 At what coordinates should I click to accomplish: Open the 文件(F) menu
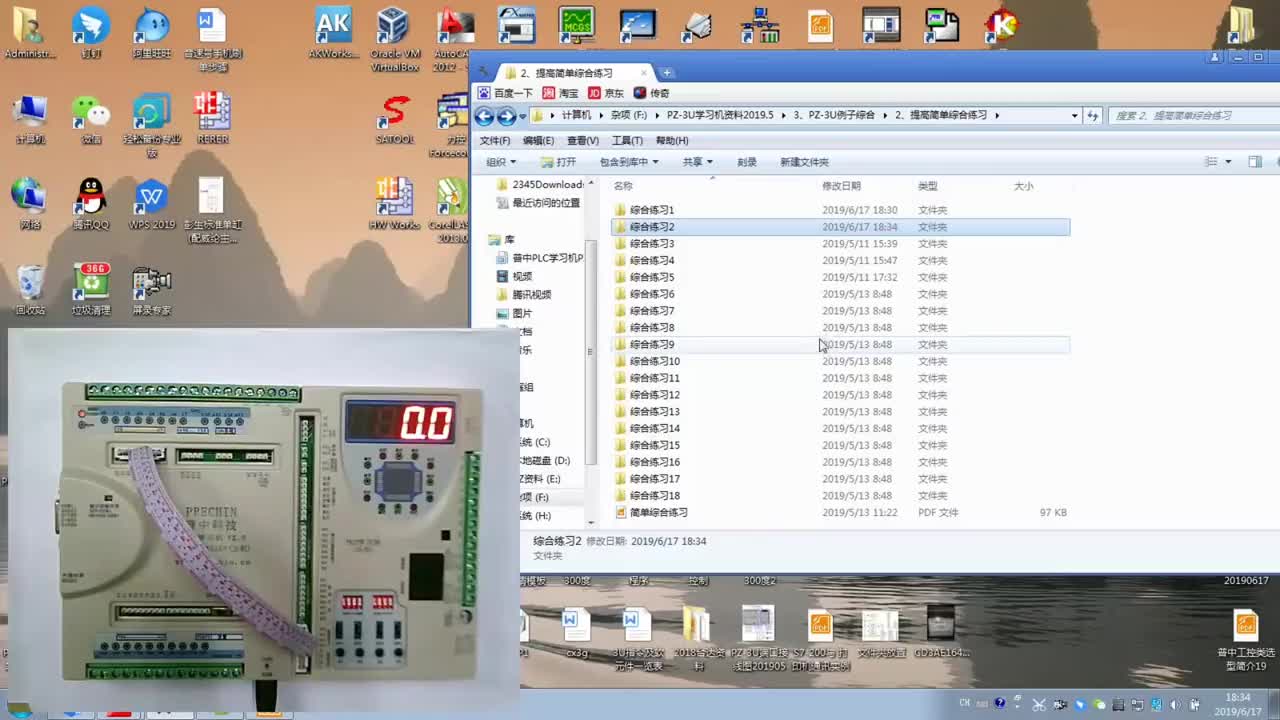coord(494,141)
